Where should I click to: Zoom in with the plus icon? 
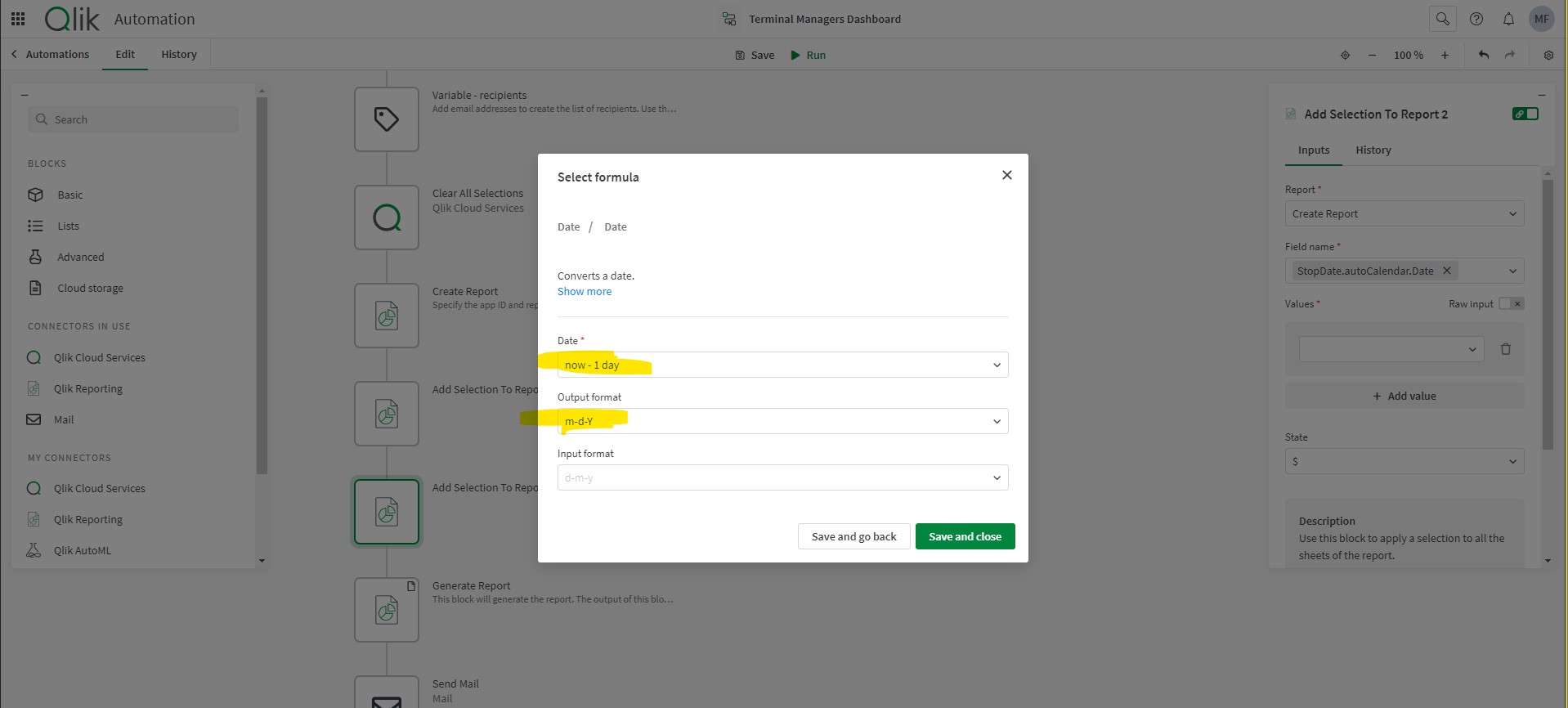[1445, 55]
